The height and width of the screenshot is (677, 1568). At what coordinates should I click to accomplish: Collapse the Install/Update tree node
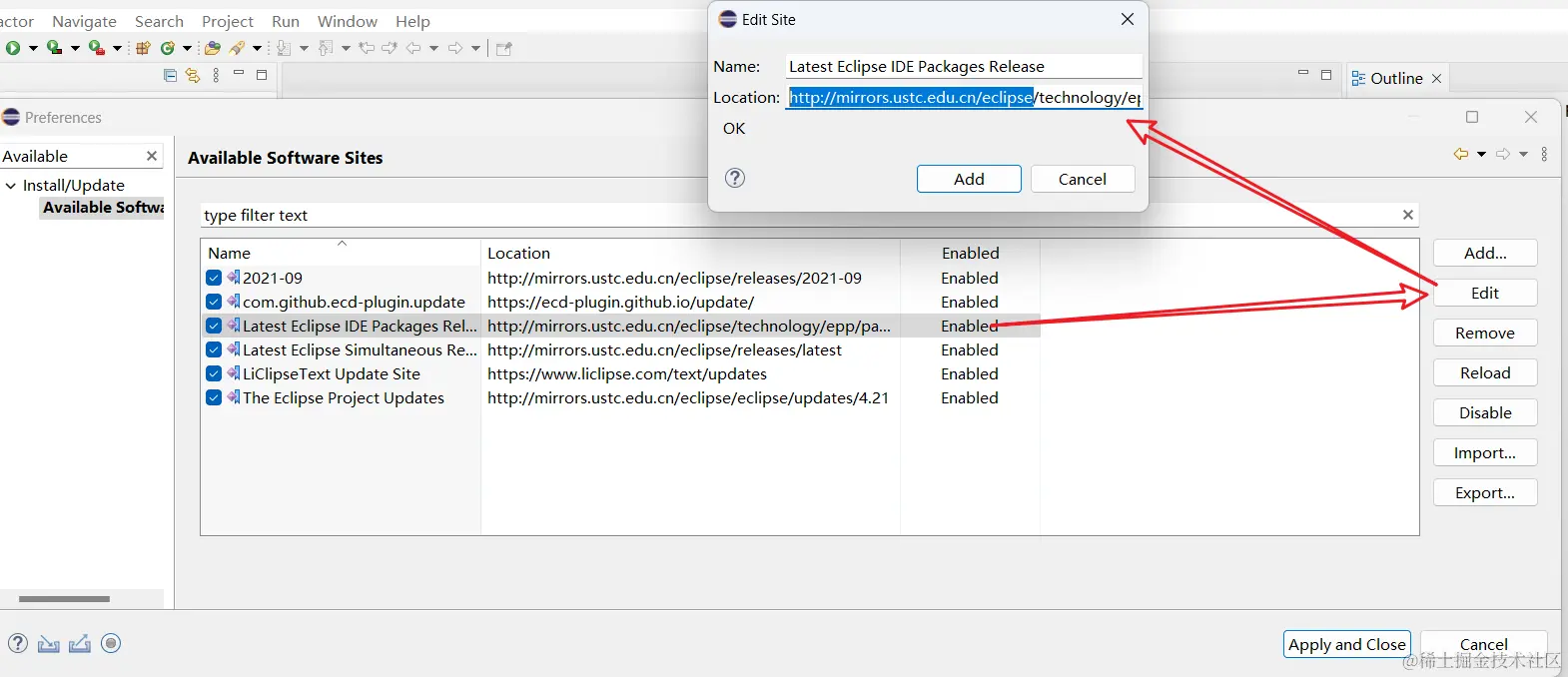[x=11, y=185]
